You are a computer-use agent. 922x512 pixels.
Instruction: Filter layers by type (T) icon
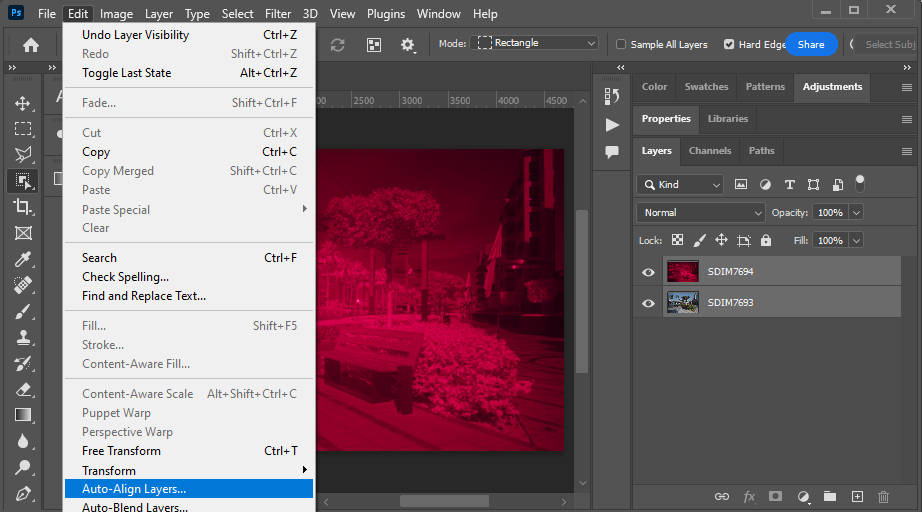pos(790,184)
